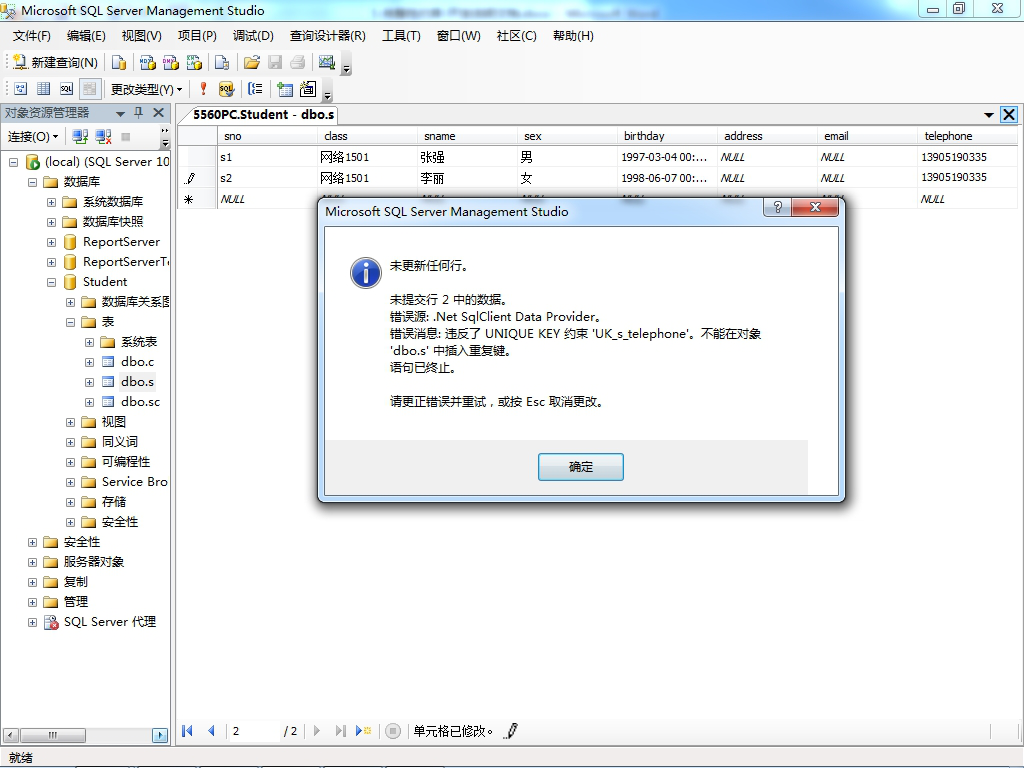Execute SQL with the red exclamation icon
This screenshot has height=768, width=1024.
click(x=203, y=89)
